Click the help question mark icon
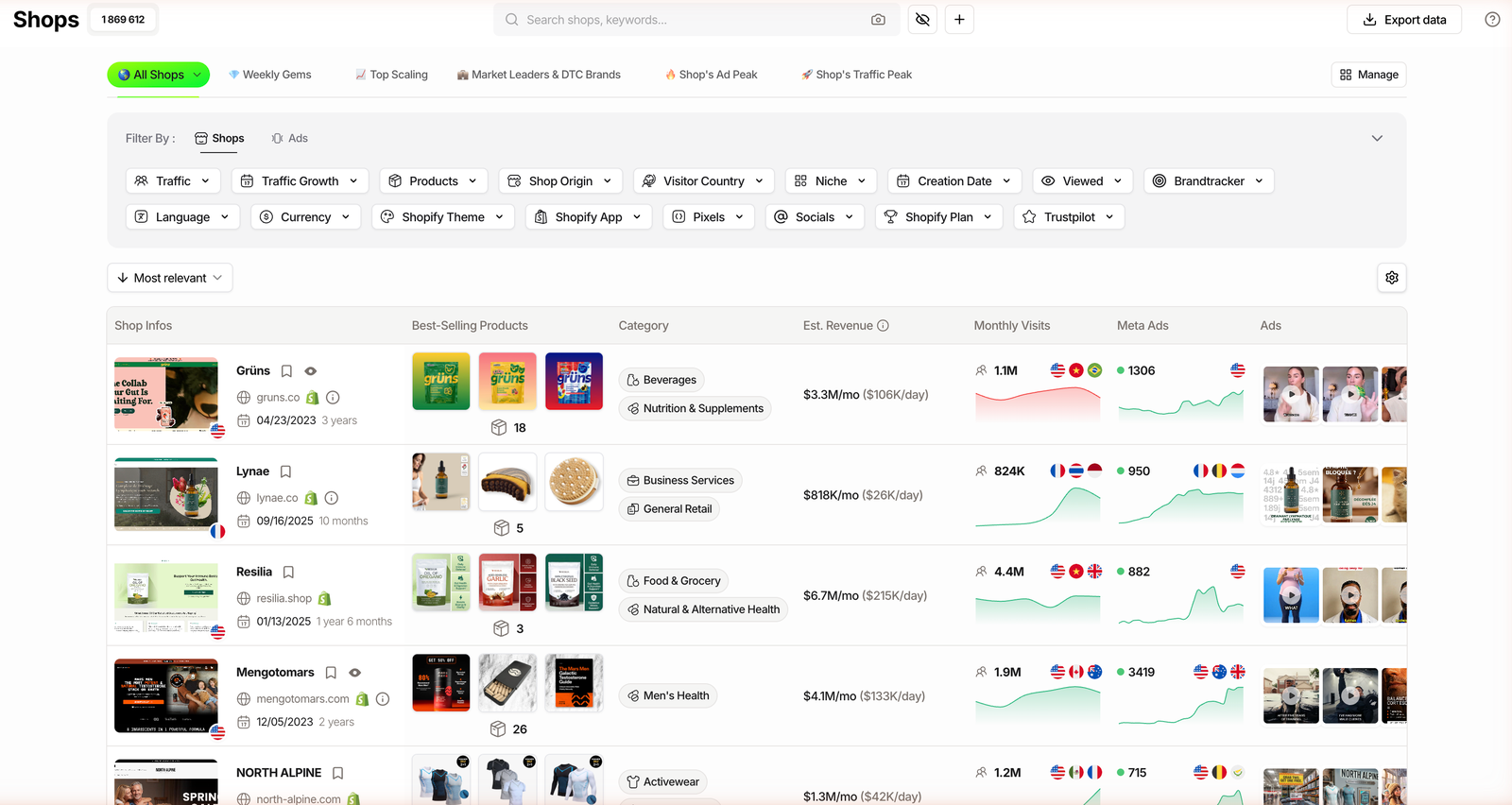The image size is (1512, 805). point(1492,20)
